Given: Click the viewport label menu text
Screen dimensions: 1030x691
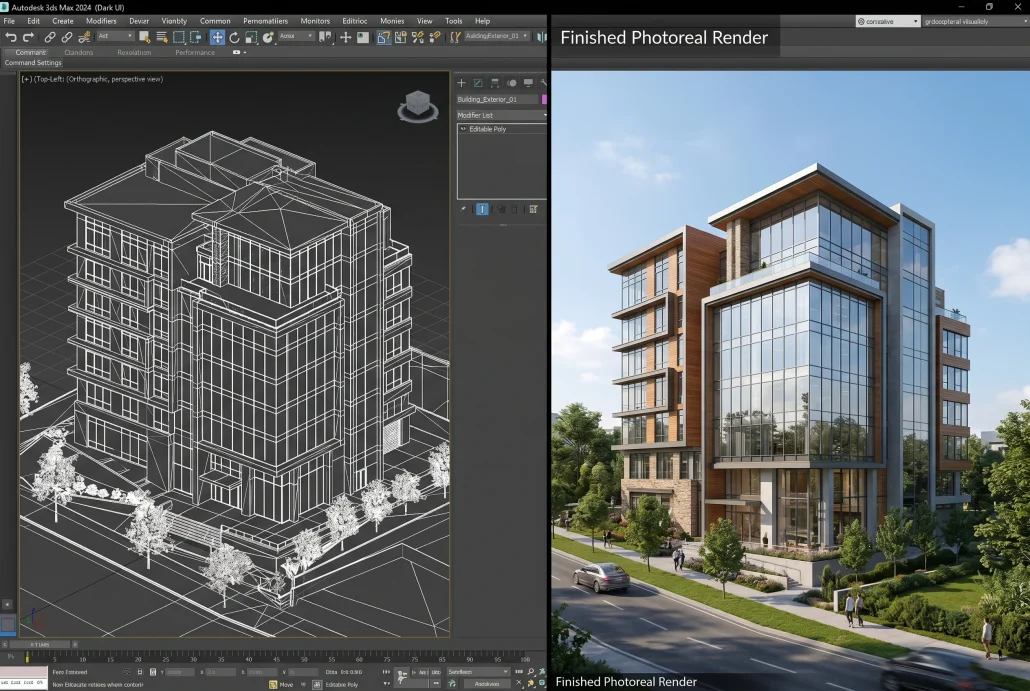Looking at the screenshot, I should 93,79.
